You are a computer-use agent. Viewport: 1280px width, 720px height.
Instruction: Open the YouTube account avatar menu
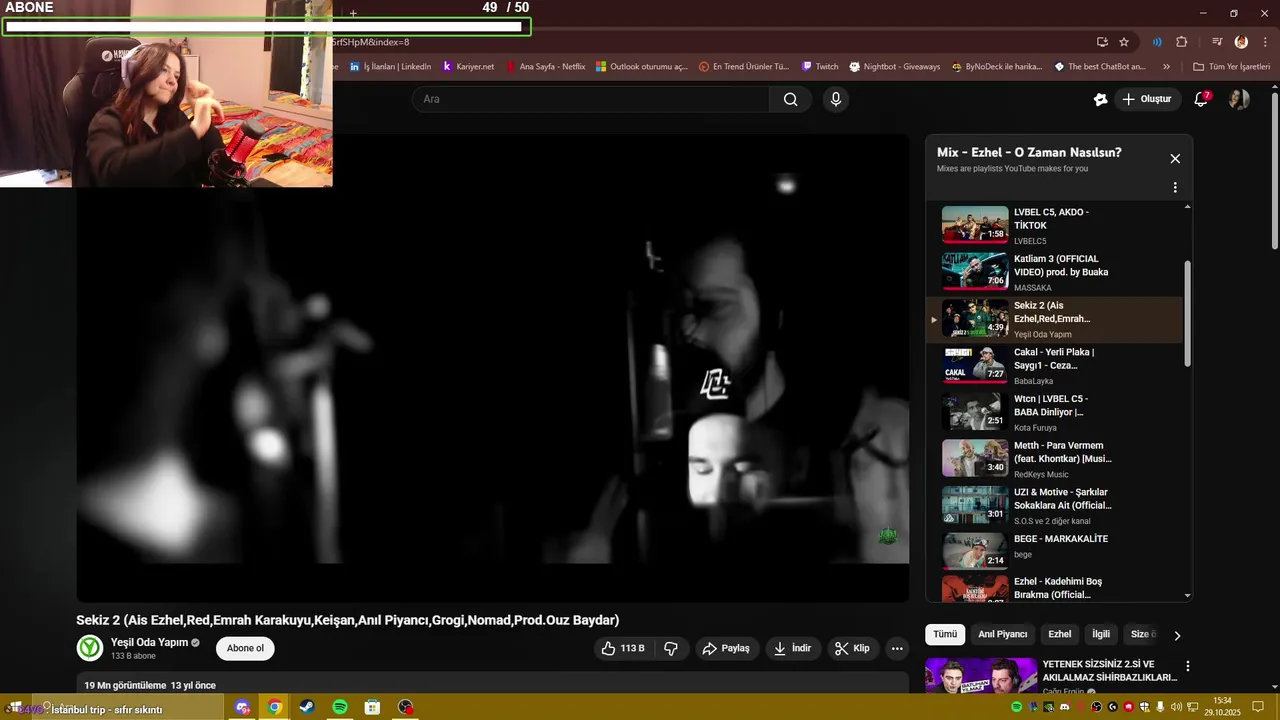(1239, 99)
